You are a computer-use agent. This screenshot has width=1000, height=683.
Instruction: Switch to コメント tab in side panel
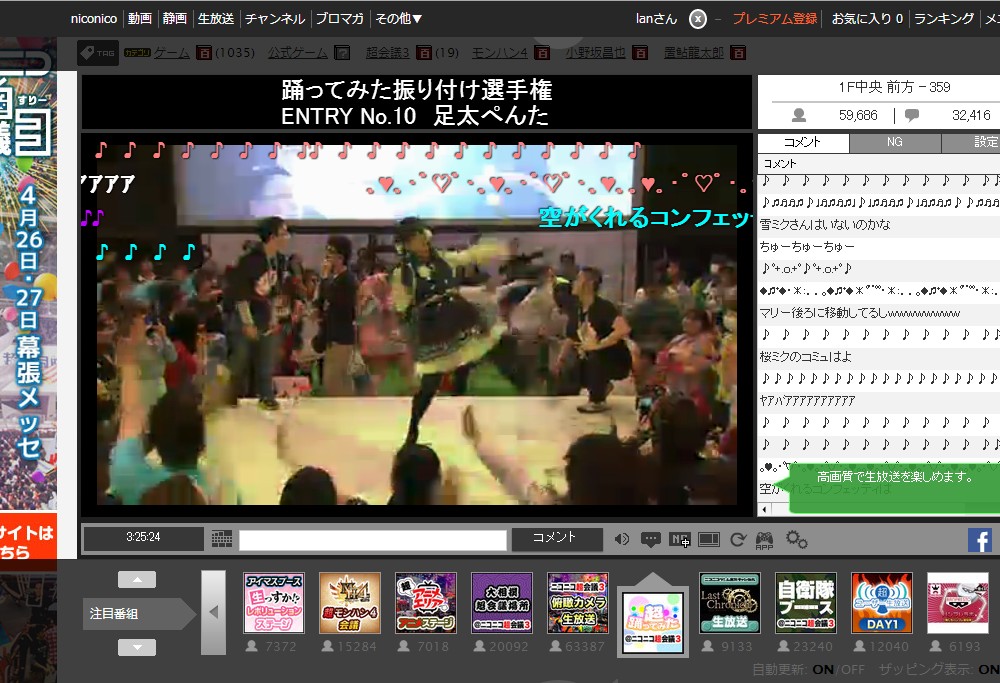802,142
